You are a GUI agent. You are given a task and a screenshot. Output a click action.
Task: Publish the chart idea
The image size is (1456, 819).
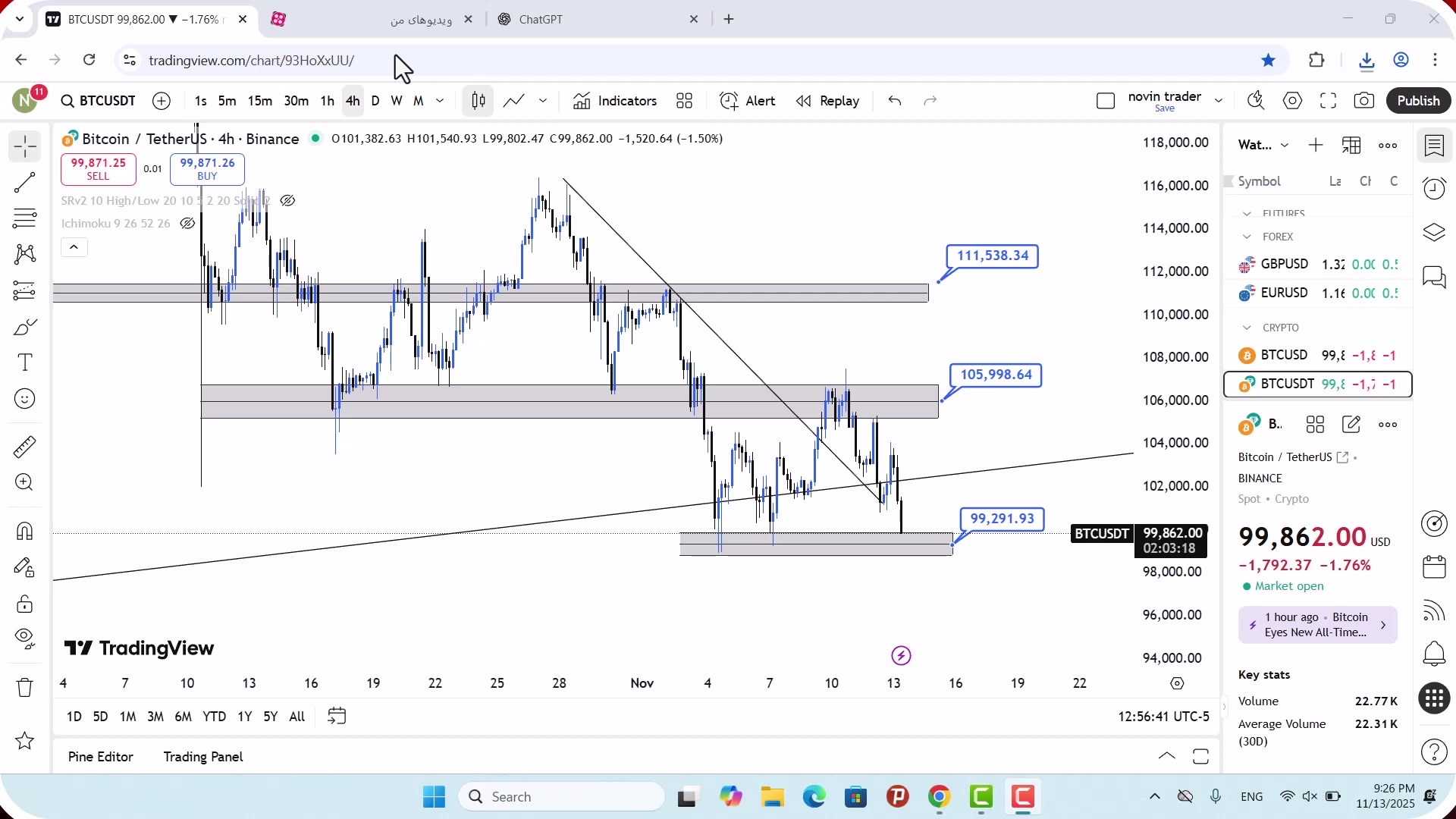(x=1419, y=101)
